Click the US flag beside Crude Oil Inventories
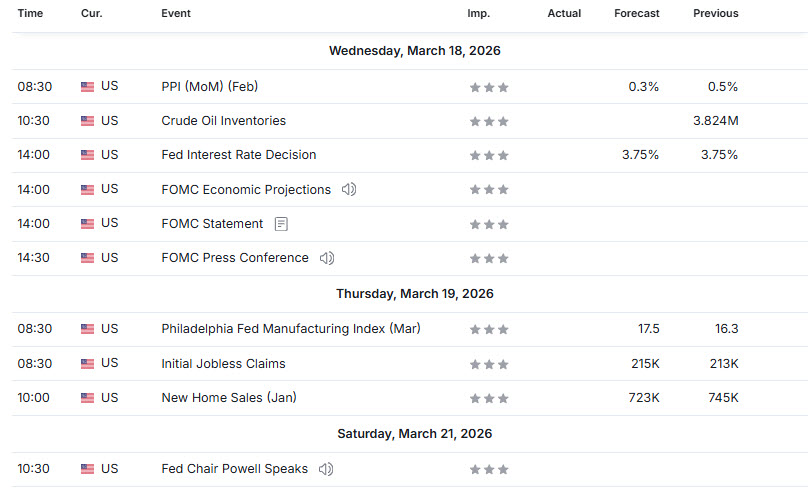808x491 pixels. coord(88,121)
